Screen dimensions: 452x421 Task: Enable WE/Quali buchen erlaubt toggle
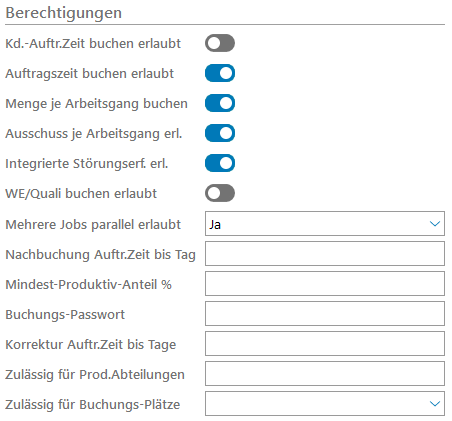click(x=220, y=193)
